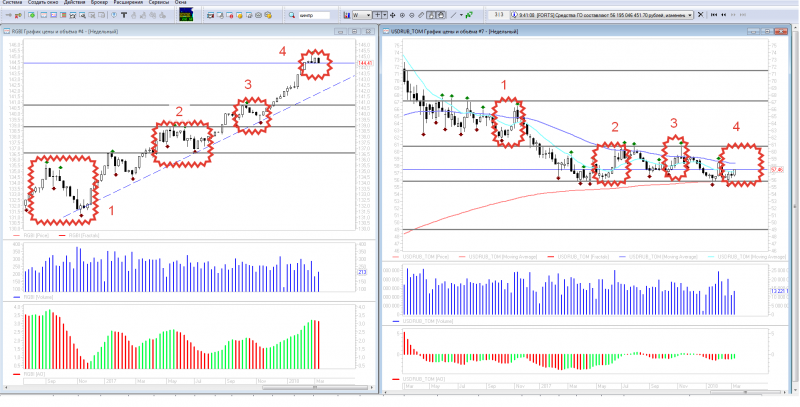Open the dropdown arrow beside the line tool
The width and height of the screenshot is (800, 407).
tap(461, 15)
